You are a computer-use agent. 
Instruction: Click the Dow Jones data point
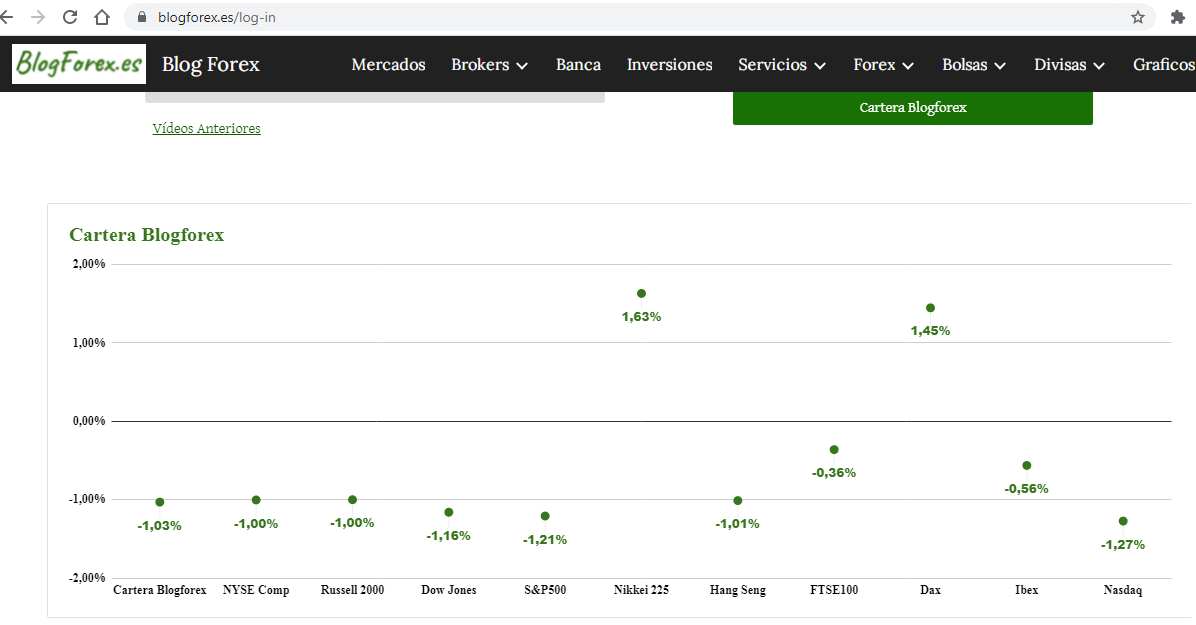[448, 512]
